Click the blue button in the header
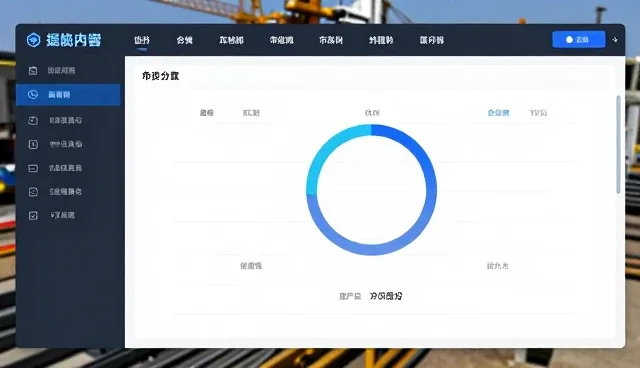640x368 pixels. coord(578,40)
